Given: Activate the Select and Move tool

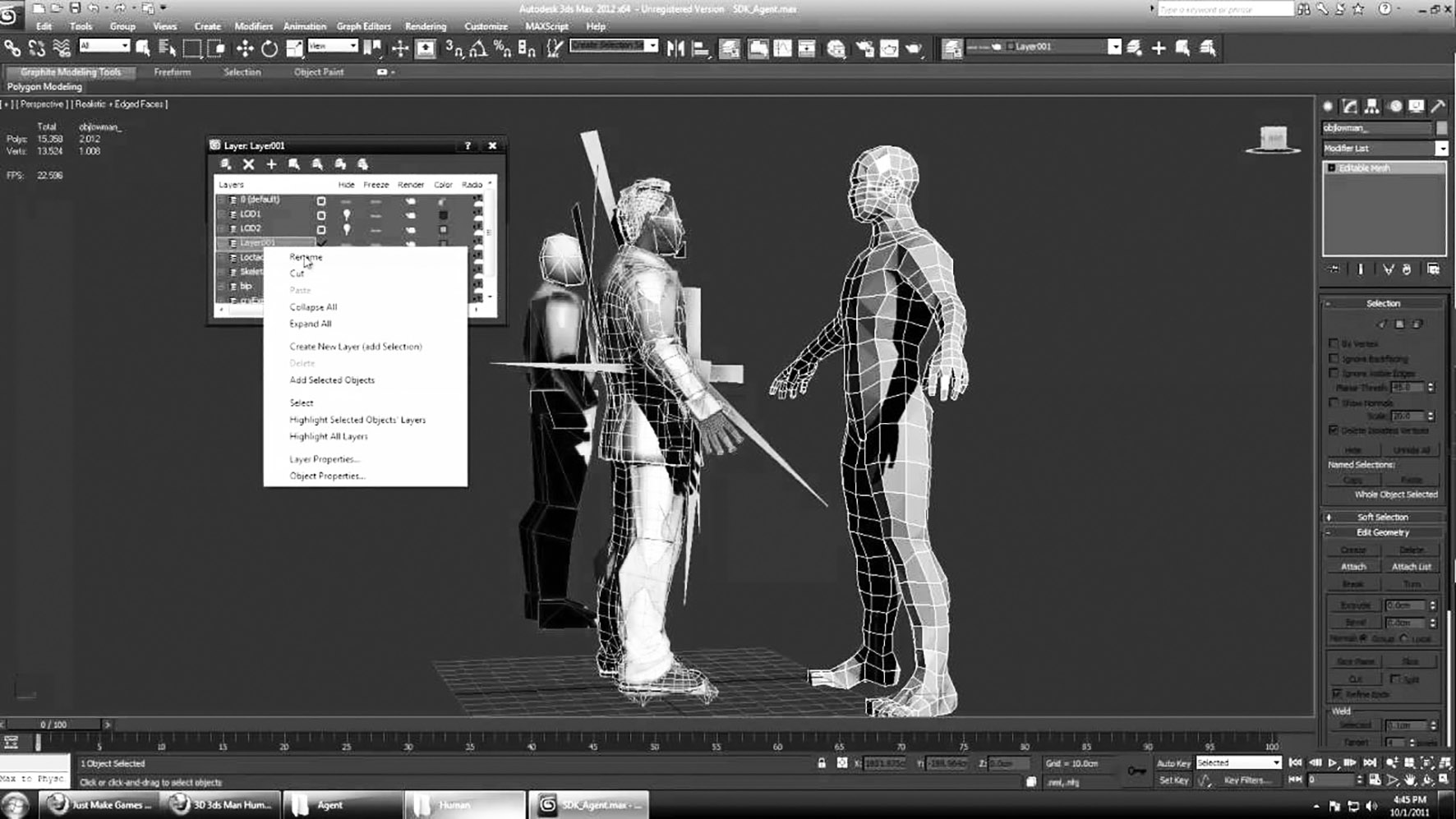Looking at the screenshot, I should 245,48.
